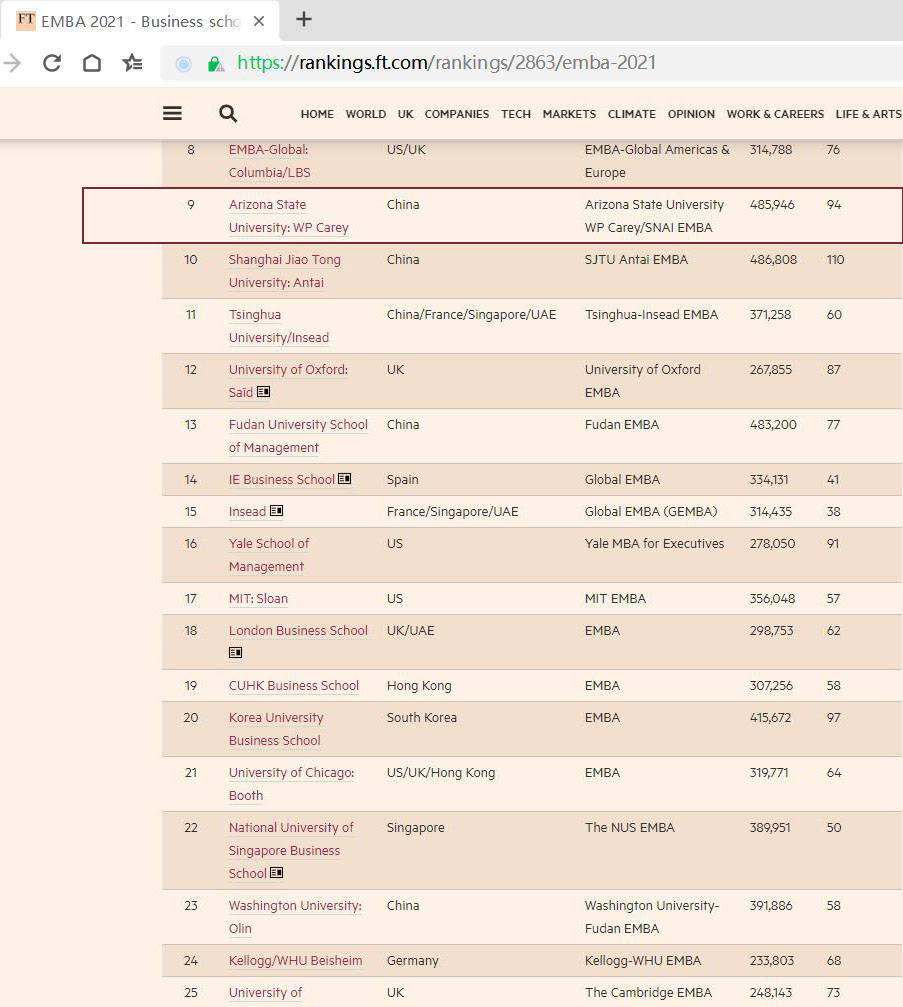The image size is (903, 1007).
Task: Open the National University of Singapore Business School link
Action: tap(291, 850)
